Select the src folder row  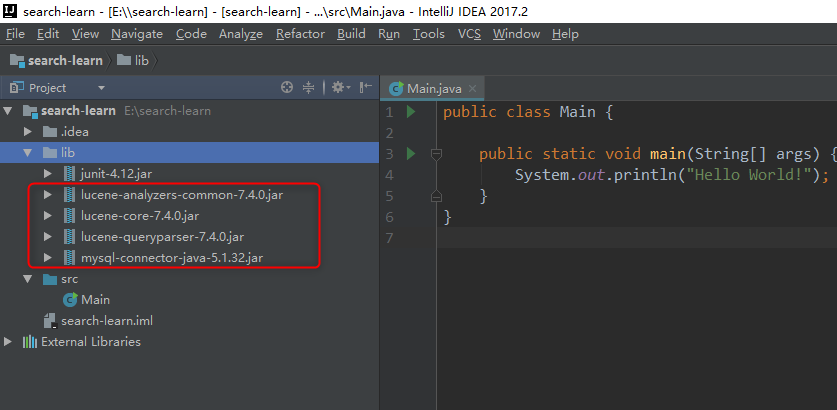(189, 279)
